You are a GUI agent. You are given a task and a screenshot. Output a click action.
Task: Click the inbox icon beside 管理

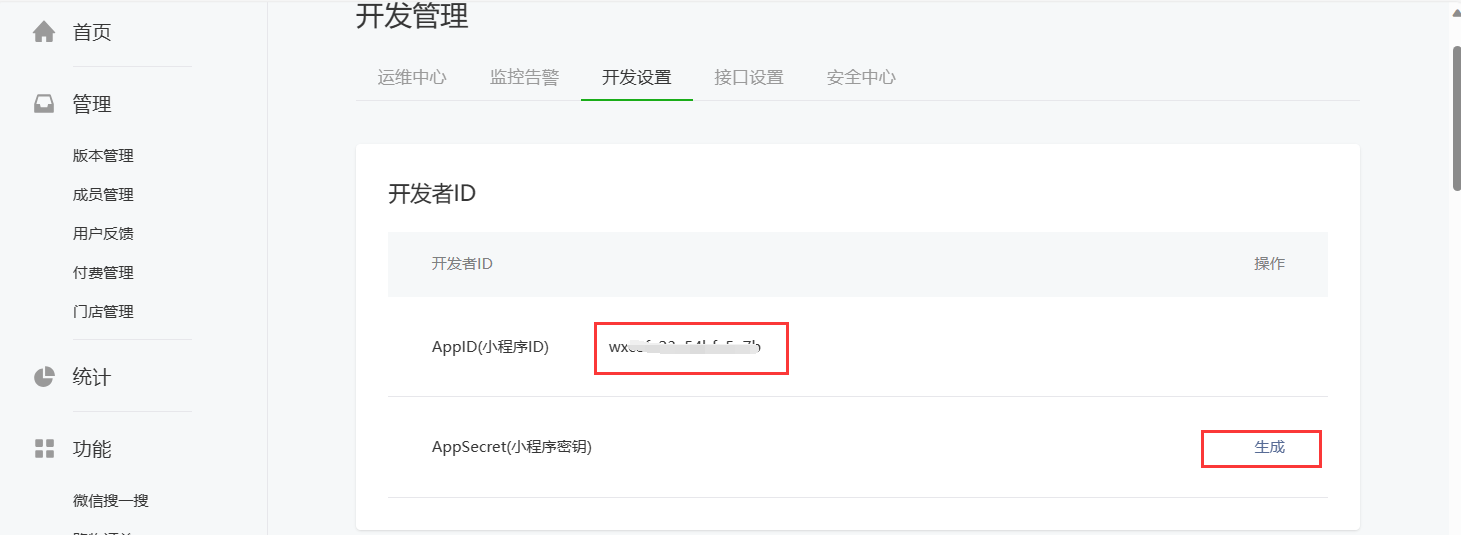click(44, 104)
